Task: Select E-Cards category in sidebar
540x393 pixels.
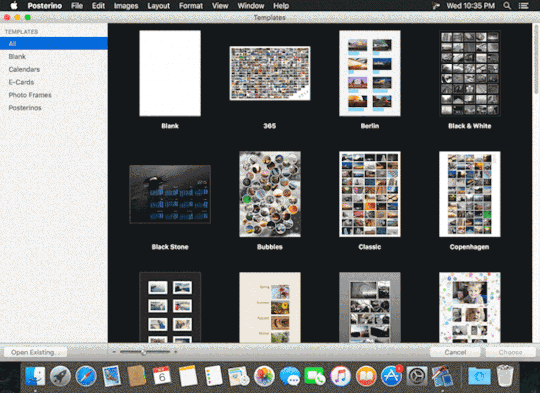Action: (54, 82)
